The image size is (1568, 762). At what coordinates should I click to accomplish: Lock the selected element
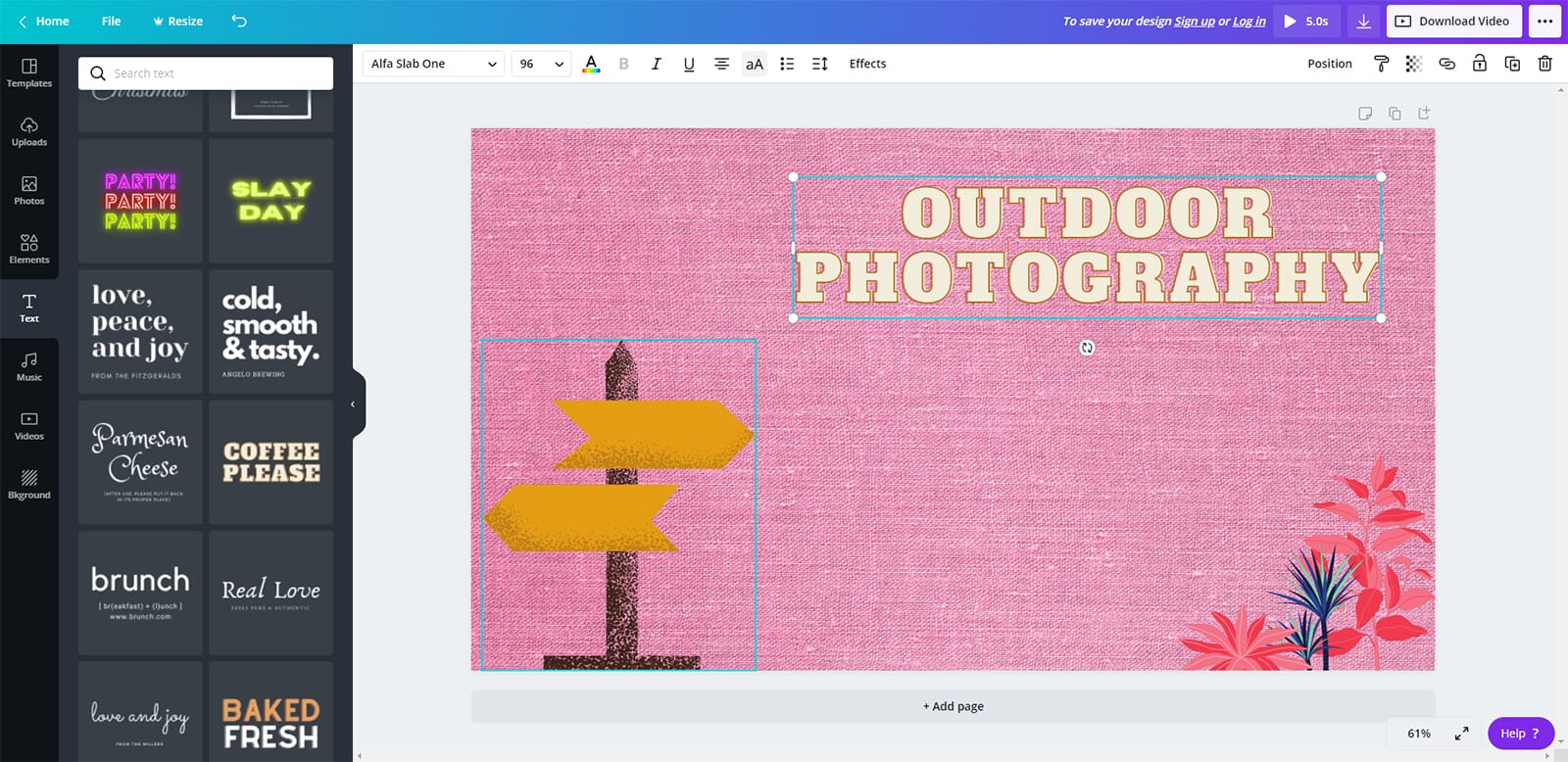pyautogui.click(x=1480, y=64)
